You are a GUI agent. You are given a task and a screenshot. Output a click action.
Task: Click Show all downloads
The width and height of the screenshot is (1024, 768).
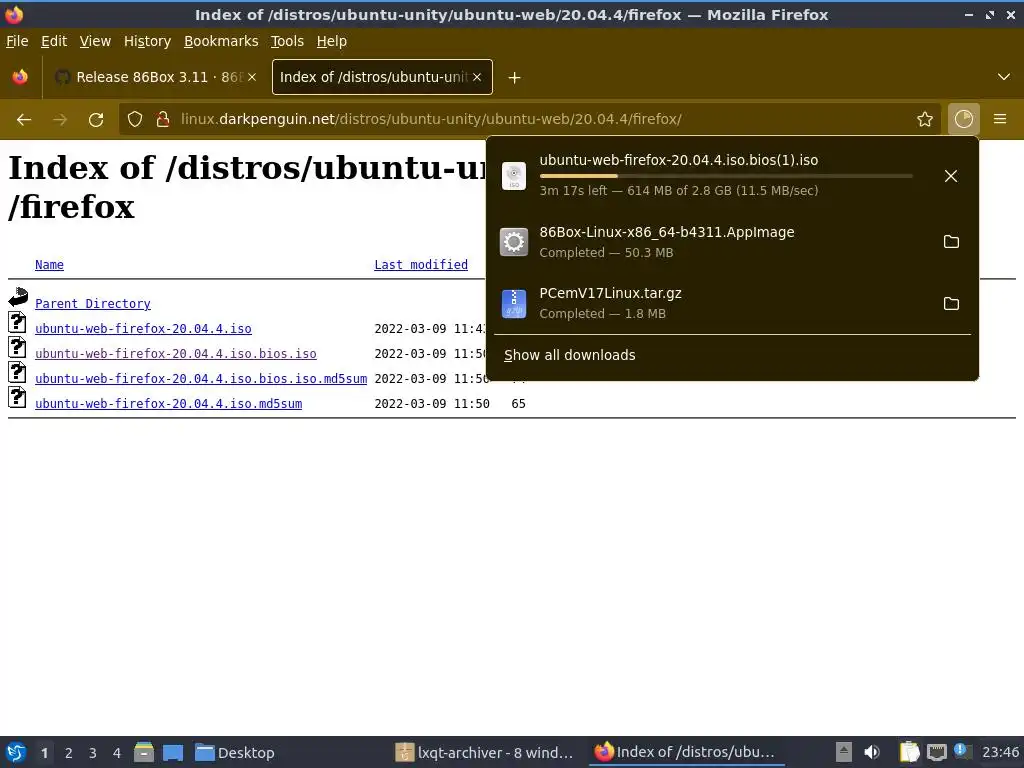(x=569, y=355)
